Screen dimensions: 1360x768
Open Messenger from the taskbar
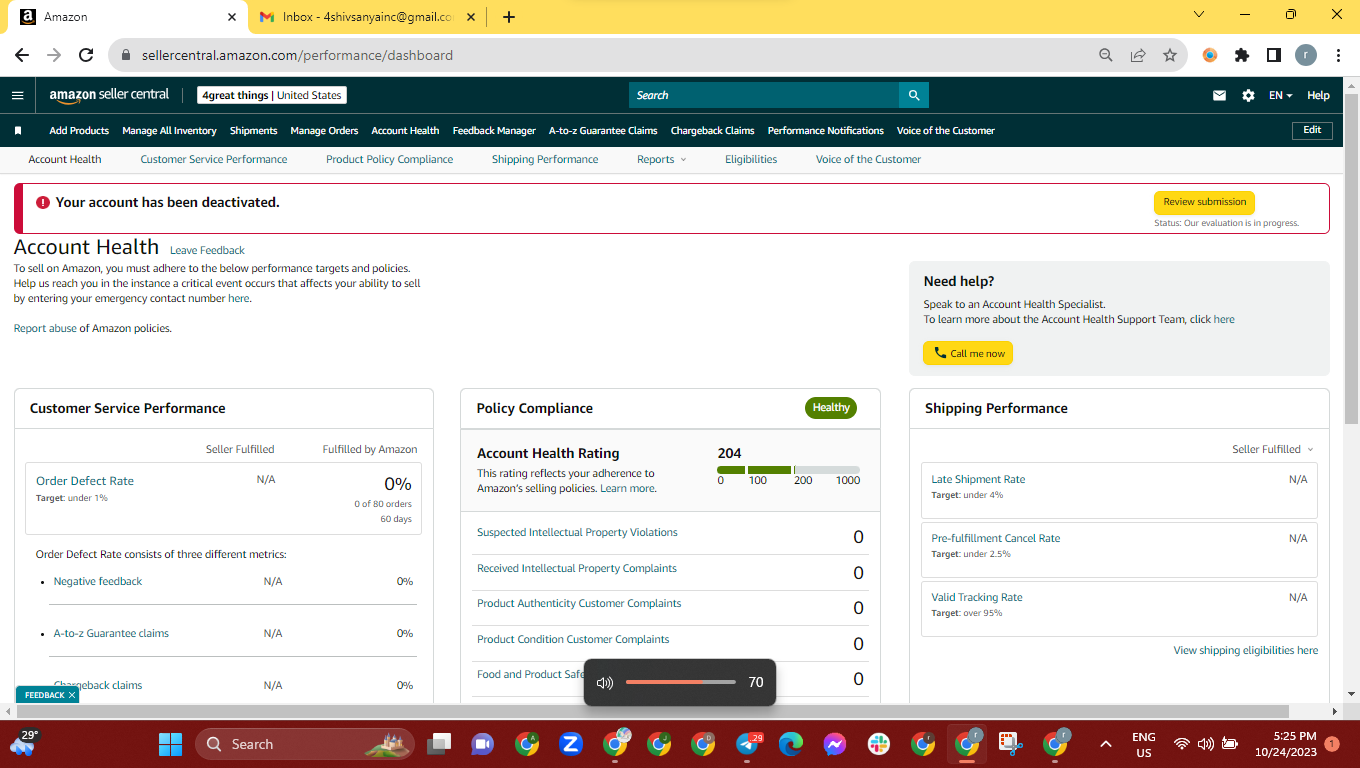(x=835, y=744)
